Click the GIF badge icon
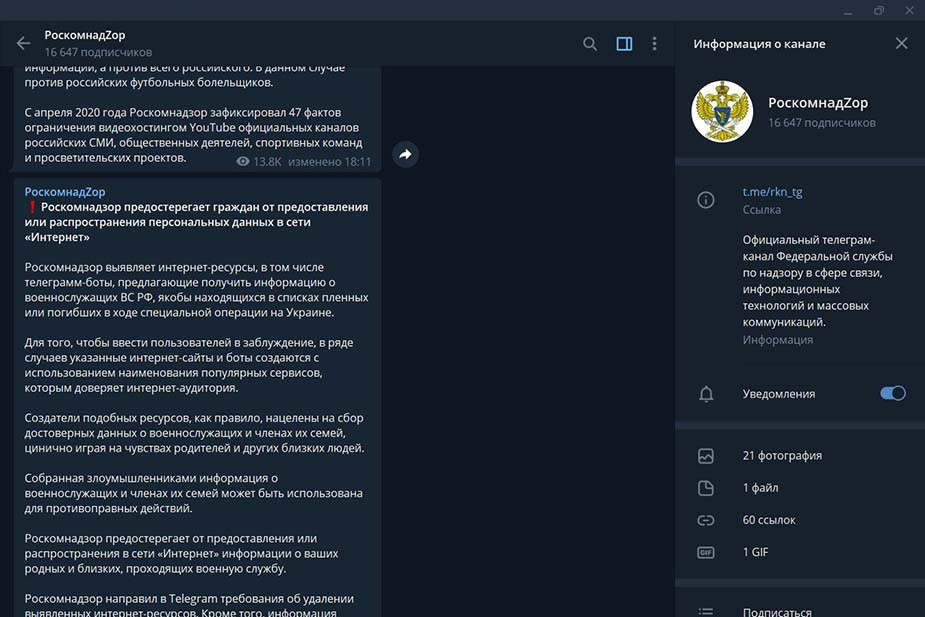 (706, 552)
